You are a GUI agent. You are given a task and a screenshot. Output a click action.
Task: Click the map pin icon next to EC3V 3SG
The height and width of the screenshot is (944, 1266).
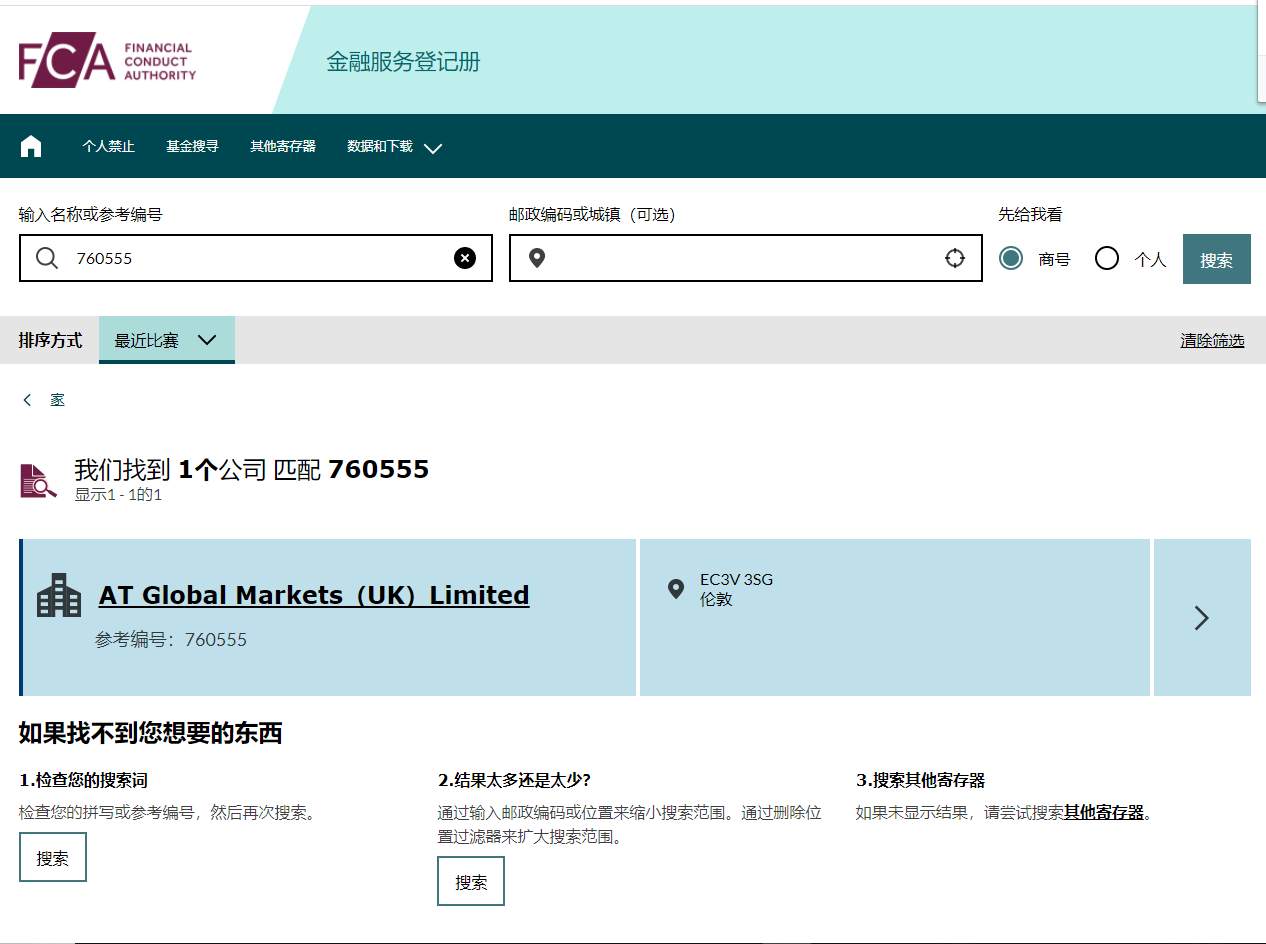(676, 588)
